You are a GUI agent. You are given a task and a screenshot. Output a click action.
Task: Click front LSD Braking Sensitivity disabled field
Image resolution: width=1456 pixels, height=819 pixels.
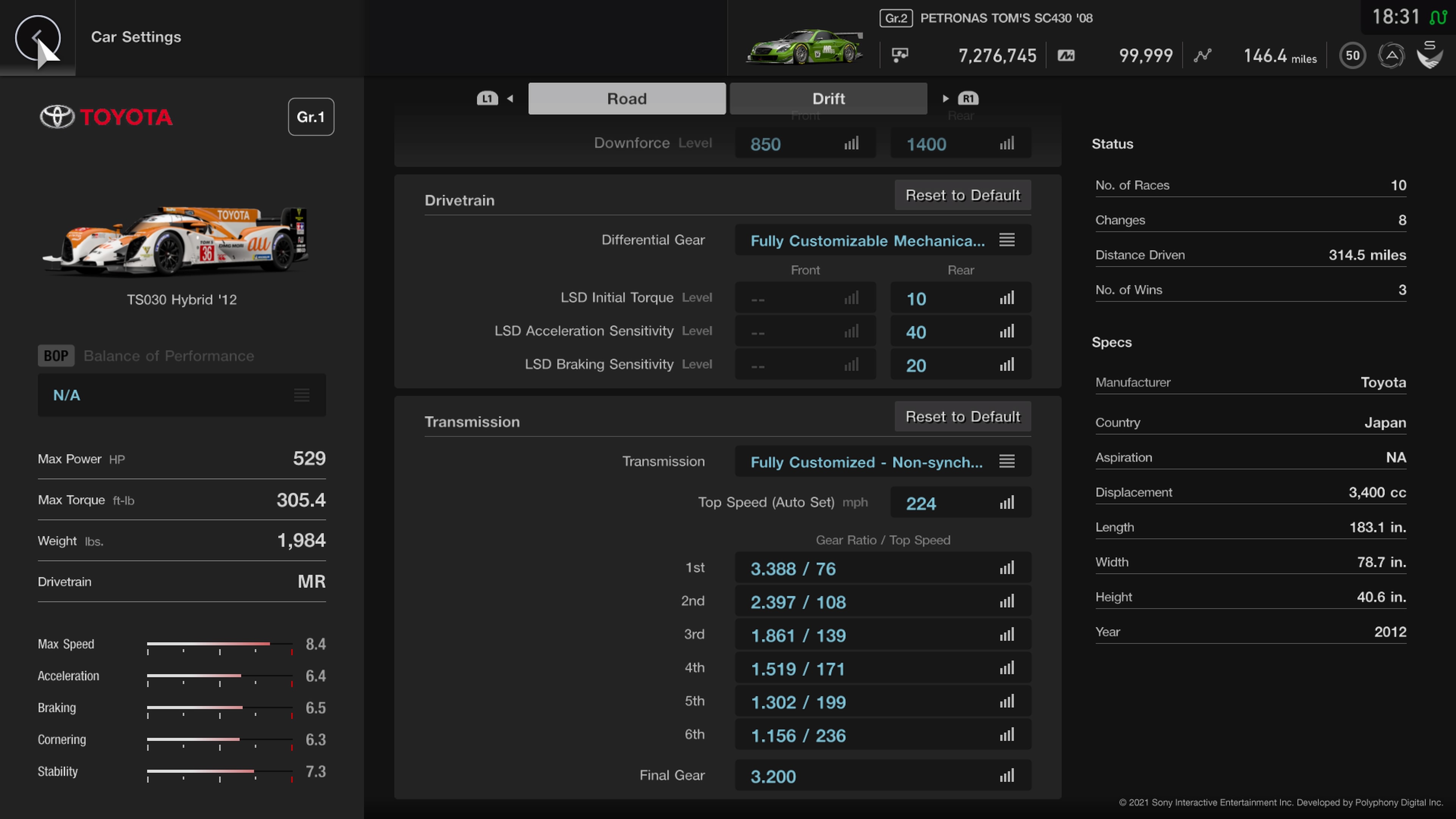[805, 364]
